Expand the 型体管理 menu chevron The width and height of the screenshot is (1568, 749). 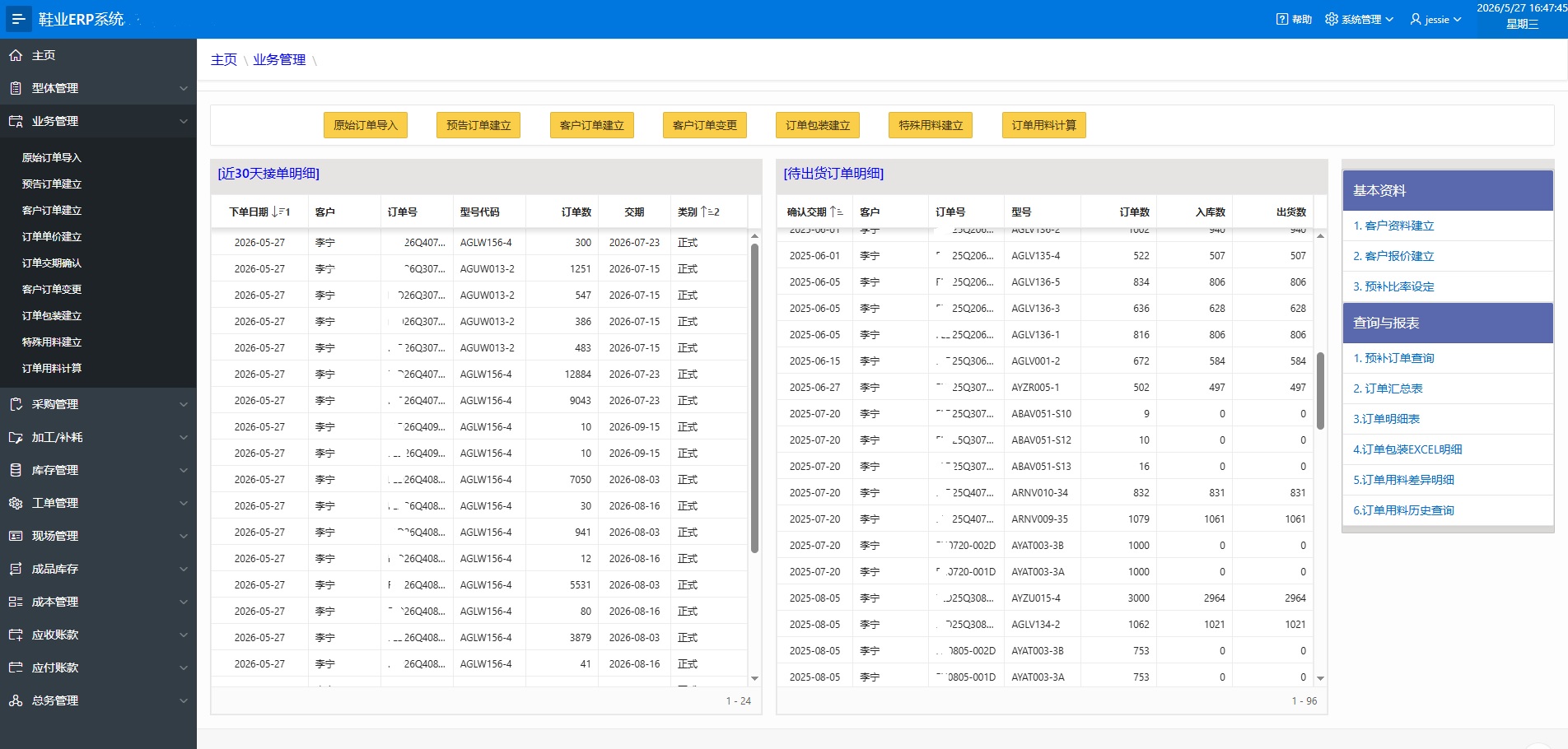pyautogui.click(x=184, y=88)
